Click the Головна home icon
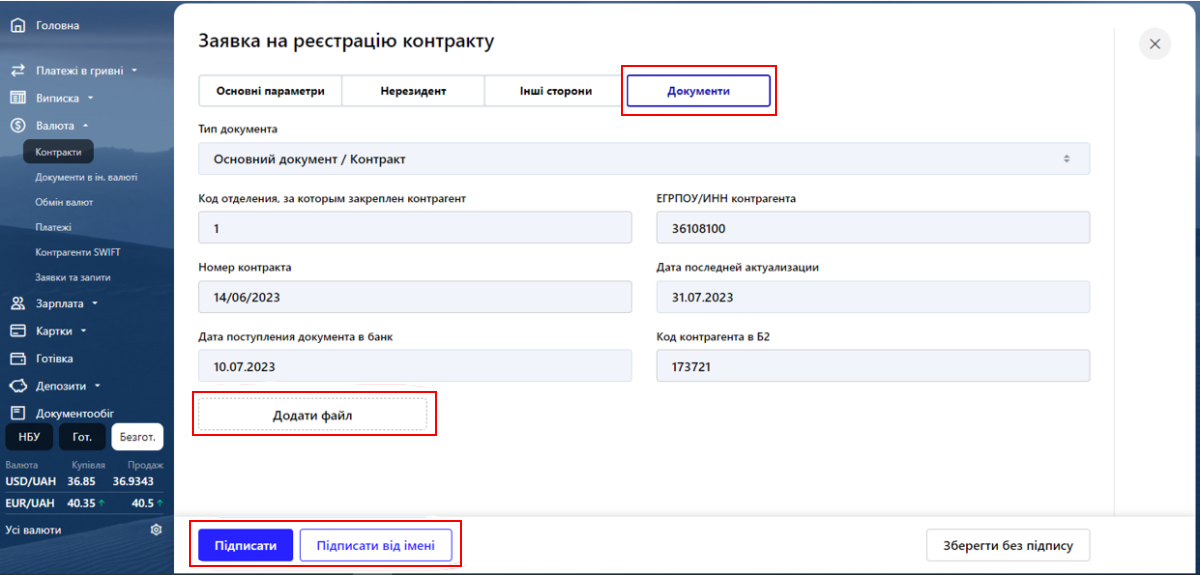The height and width of the screenshot is (575, 1200). 17,26
